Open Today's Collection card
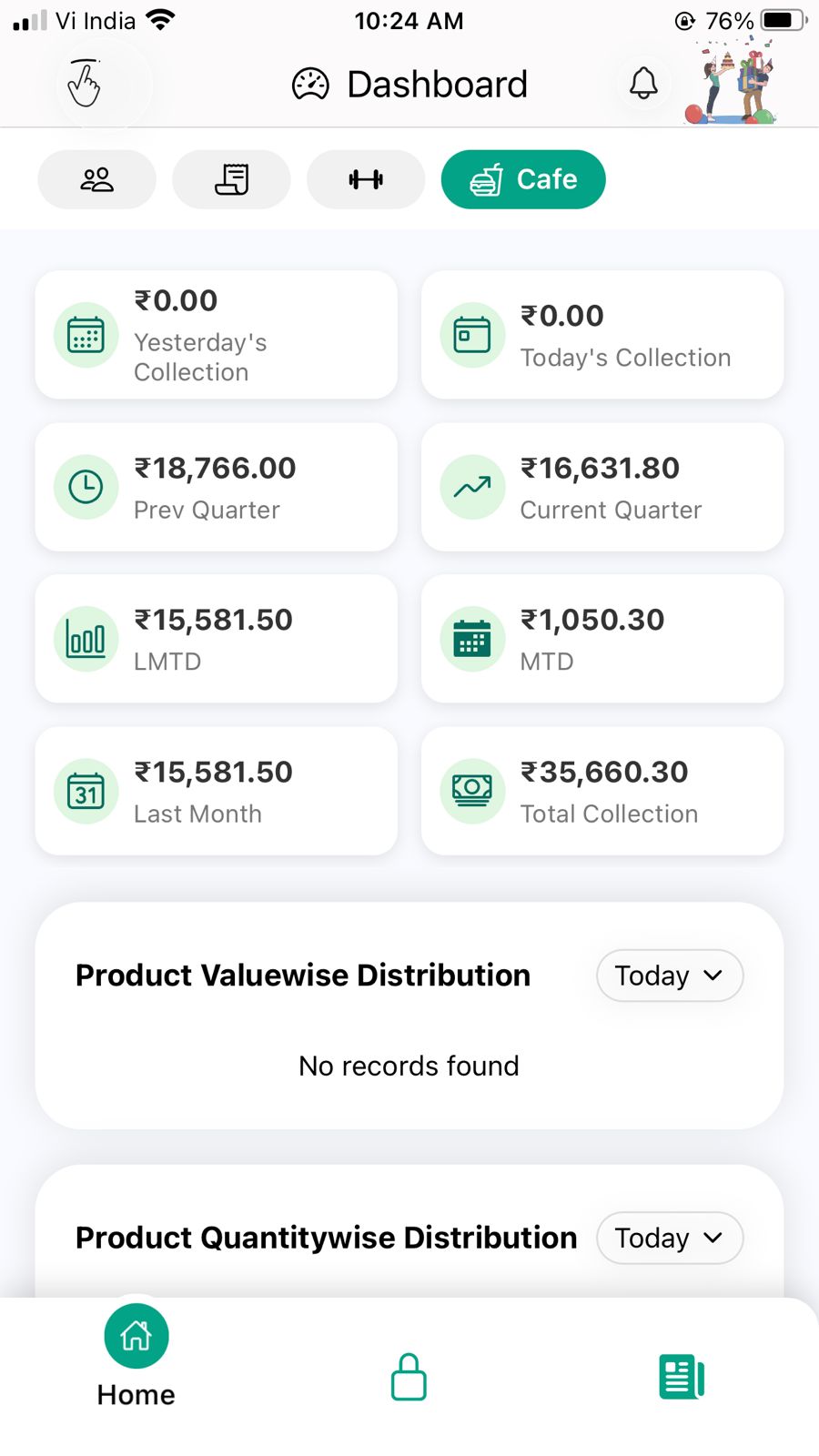 [602, 335]
